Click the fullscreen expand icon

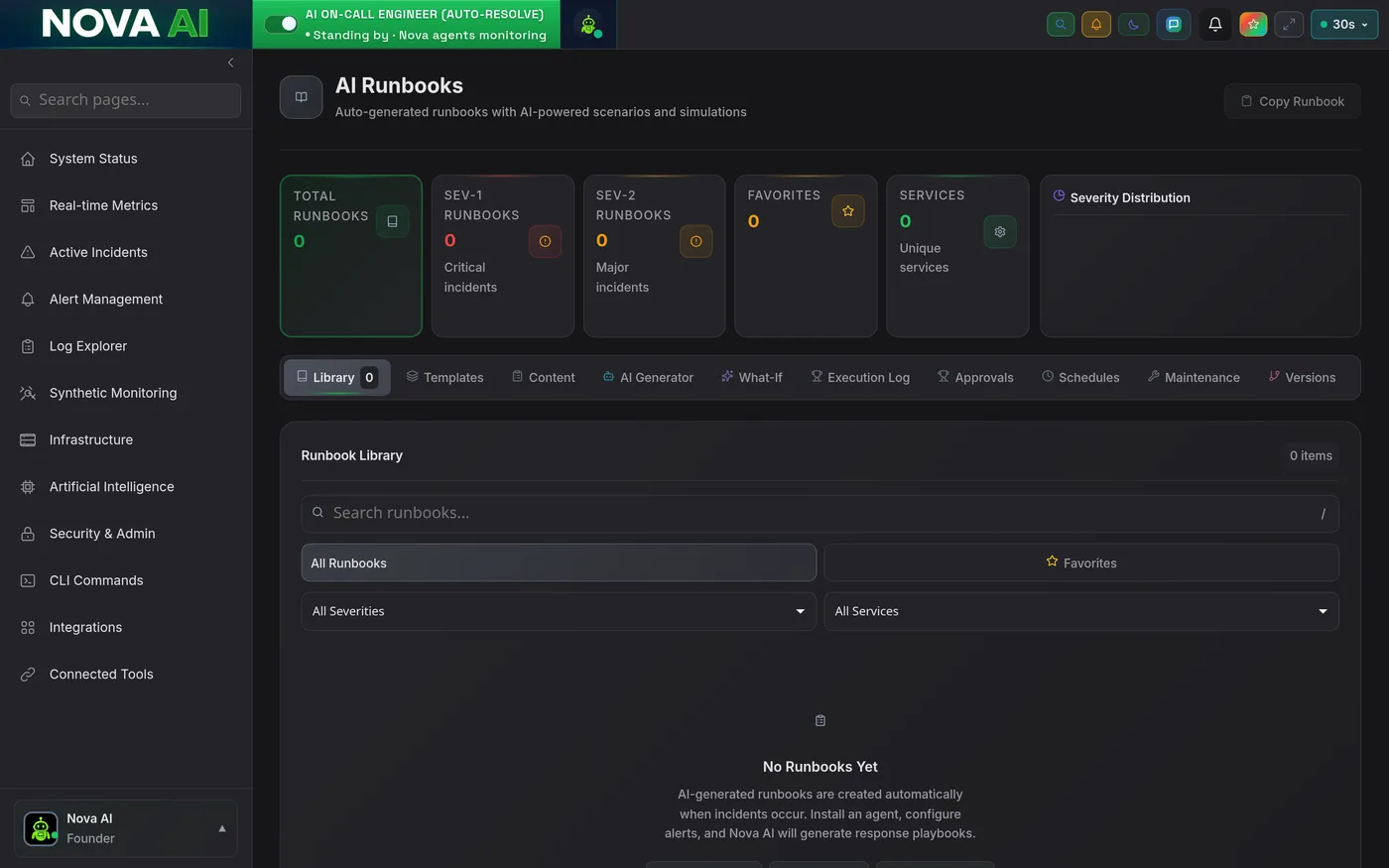pos(1289,24)
